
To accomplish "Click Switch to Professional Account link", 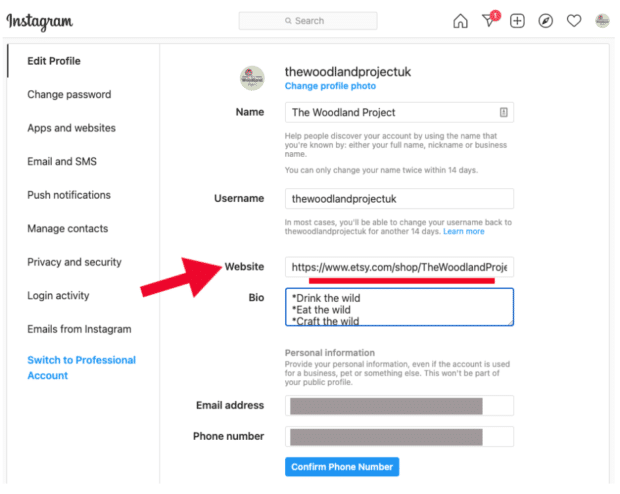I will [x=81, y=368].
